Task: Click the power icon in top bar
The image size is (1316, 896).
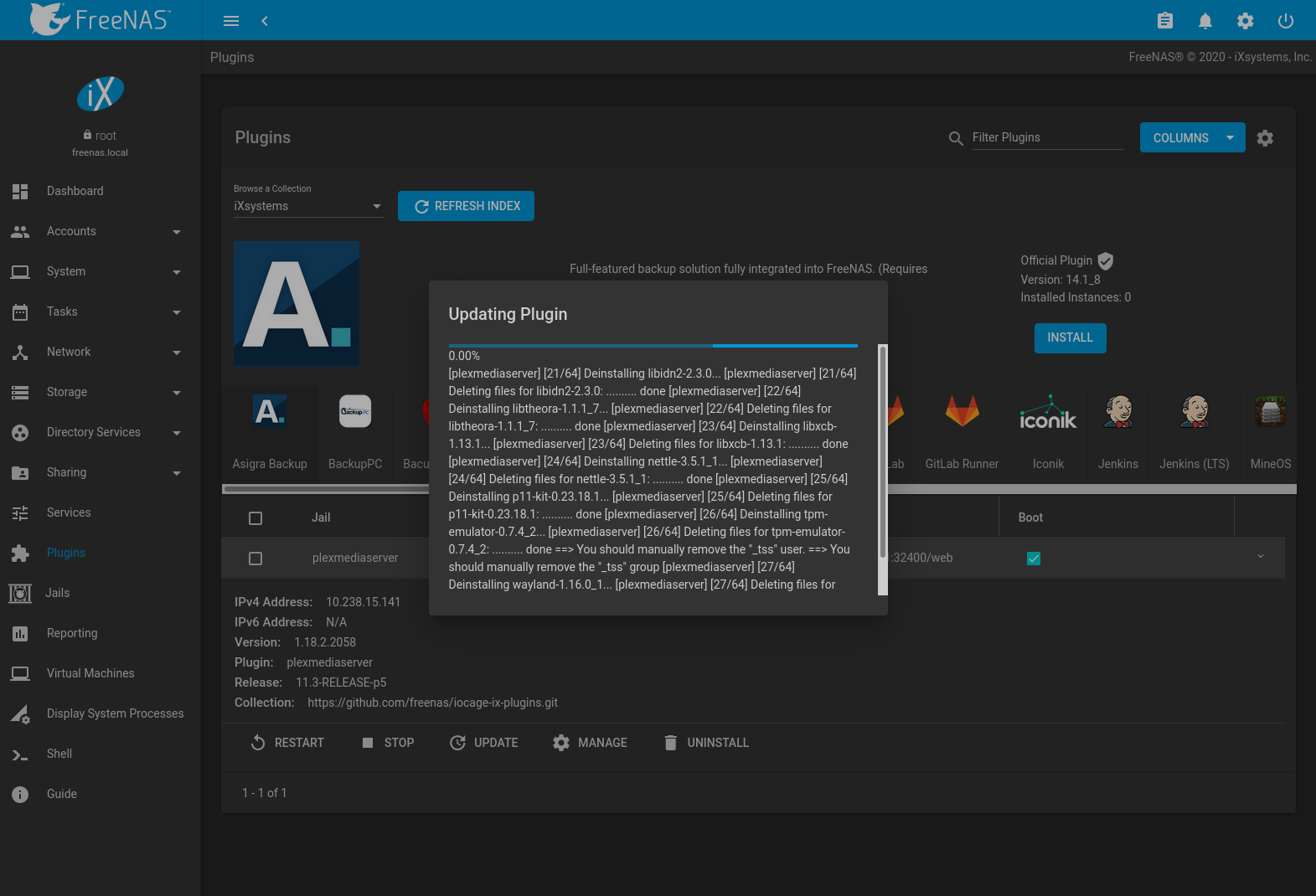Action: pyautogui.click(x=1285, y=21)
